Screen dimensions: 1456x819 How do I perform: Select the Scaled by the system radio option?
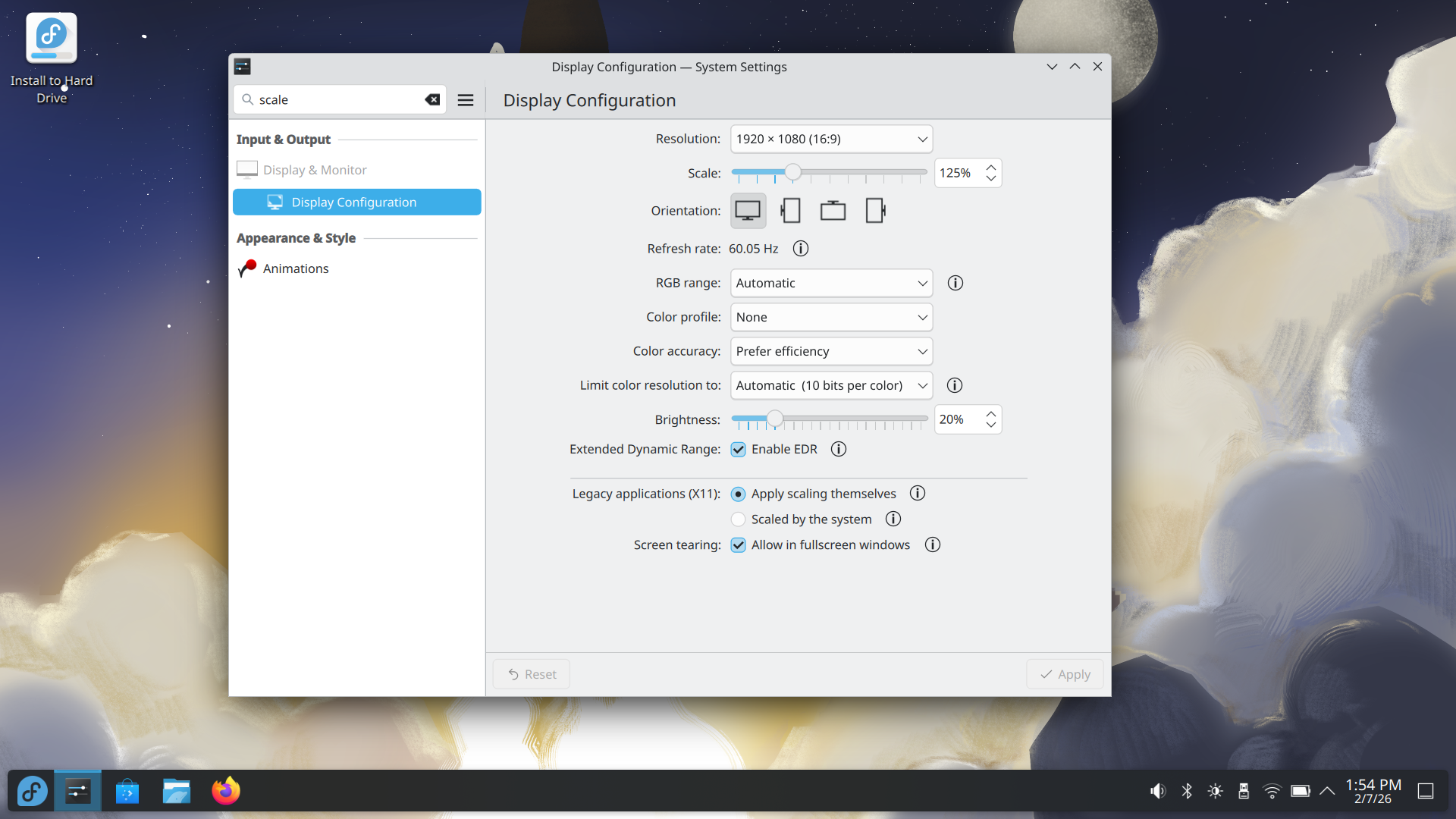738,519
